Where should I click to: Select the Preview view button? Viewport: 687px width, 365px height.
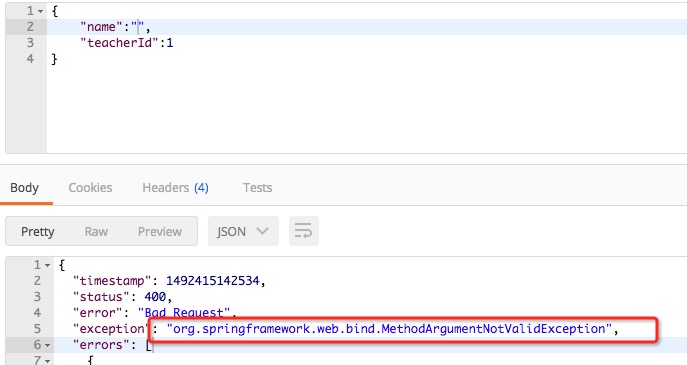(x=160, y=231)
